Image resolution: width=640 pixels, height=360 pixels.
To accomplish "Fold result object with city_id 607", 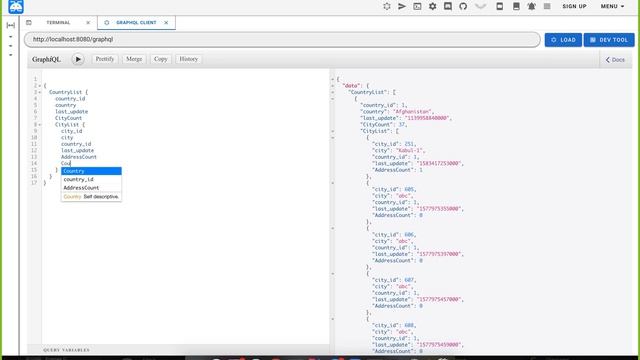I will (332, 273).
